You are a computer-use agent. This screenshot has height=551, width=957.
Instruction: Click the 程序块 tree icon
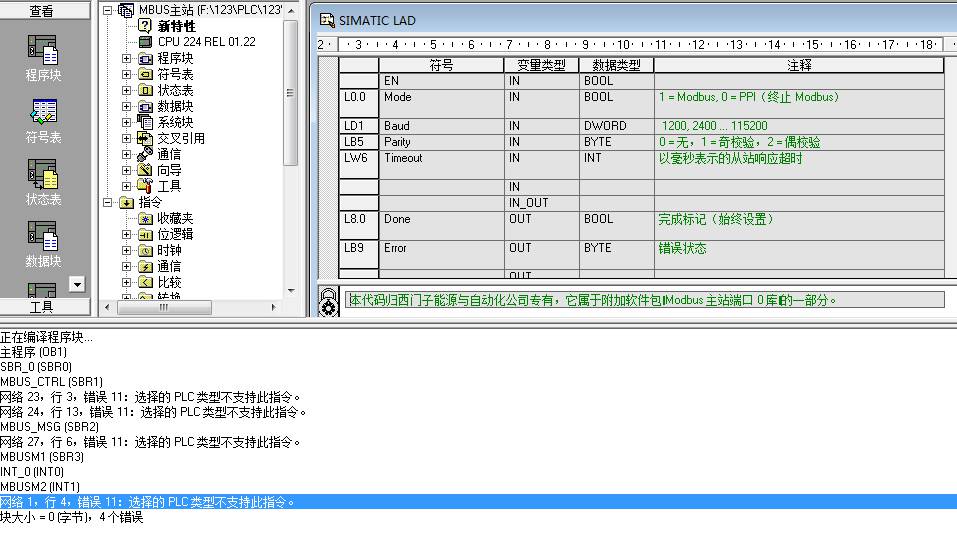145,58
